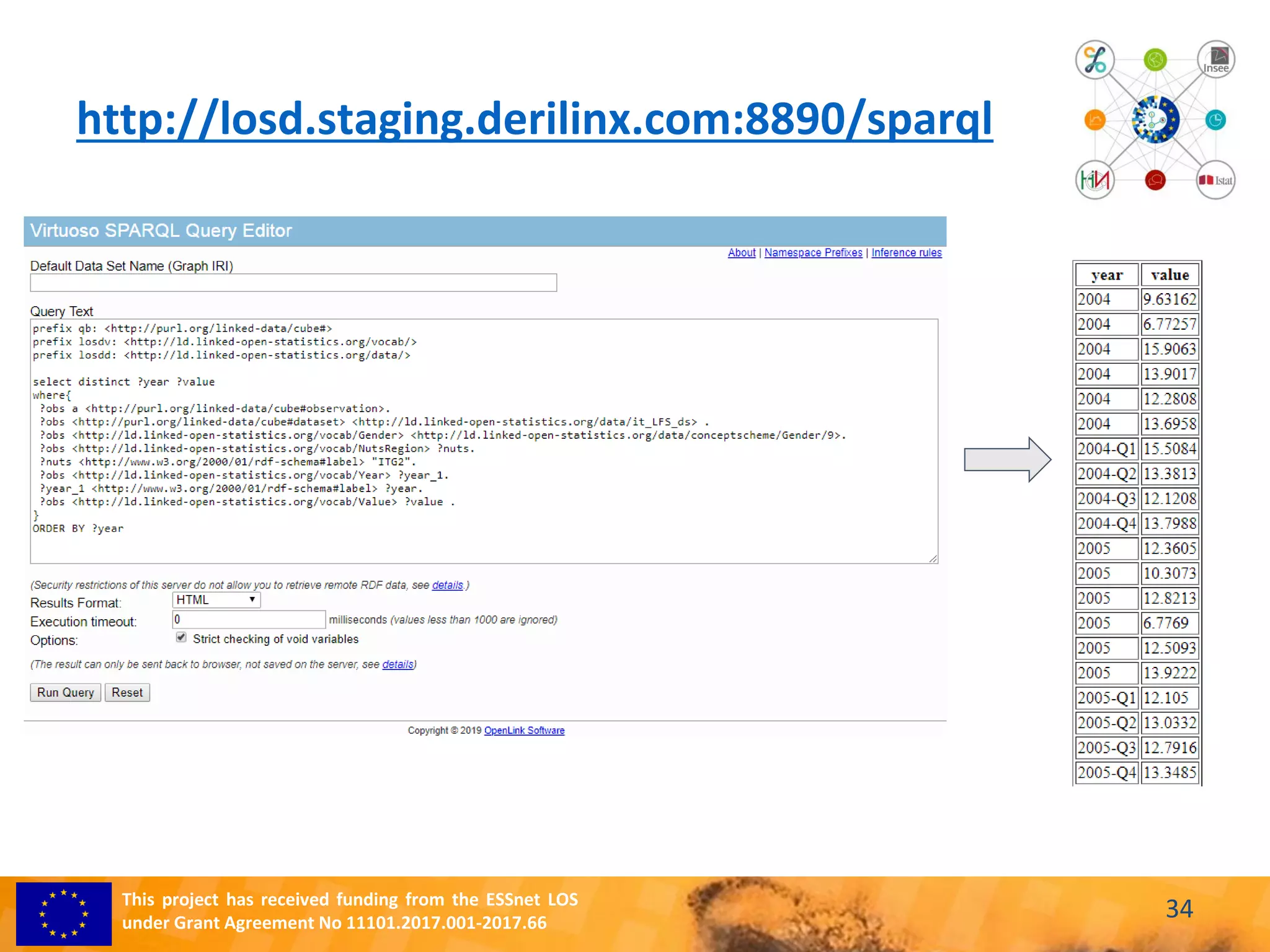Select the value cell 13.3813
The image size is (1270, 952).
[1170, 474]
